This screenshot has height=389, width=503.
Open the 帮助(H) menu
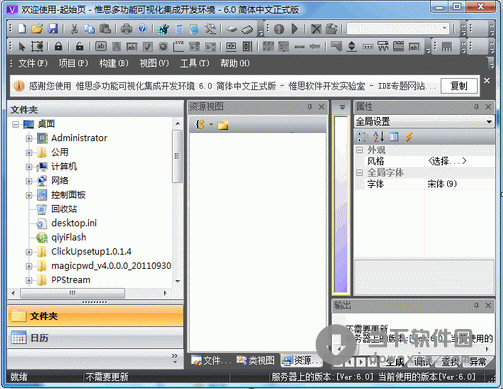click(235, 63)
